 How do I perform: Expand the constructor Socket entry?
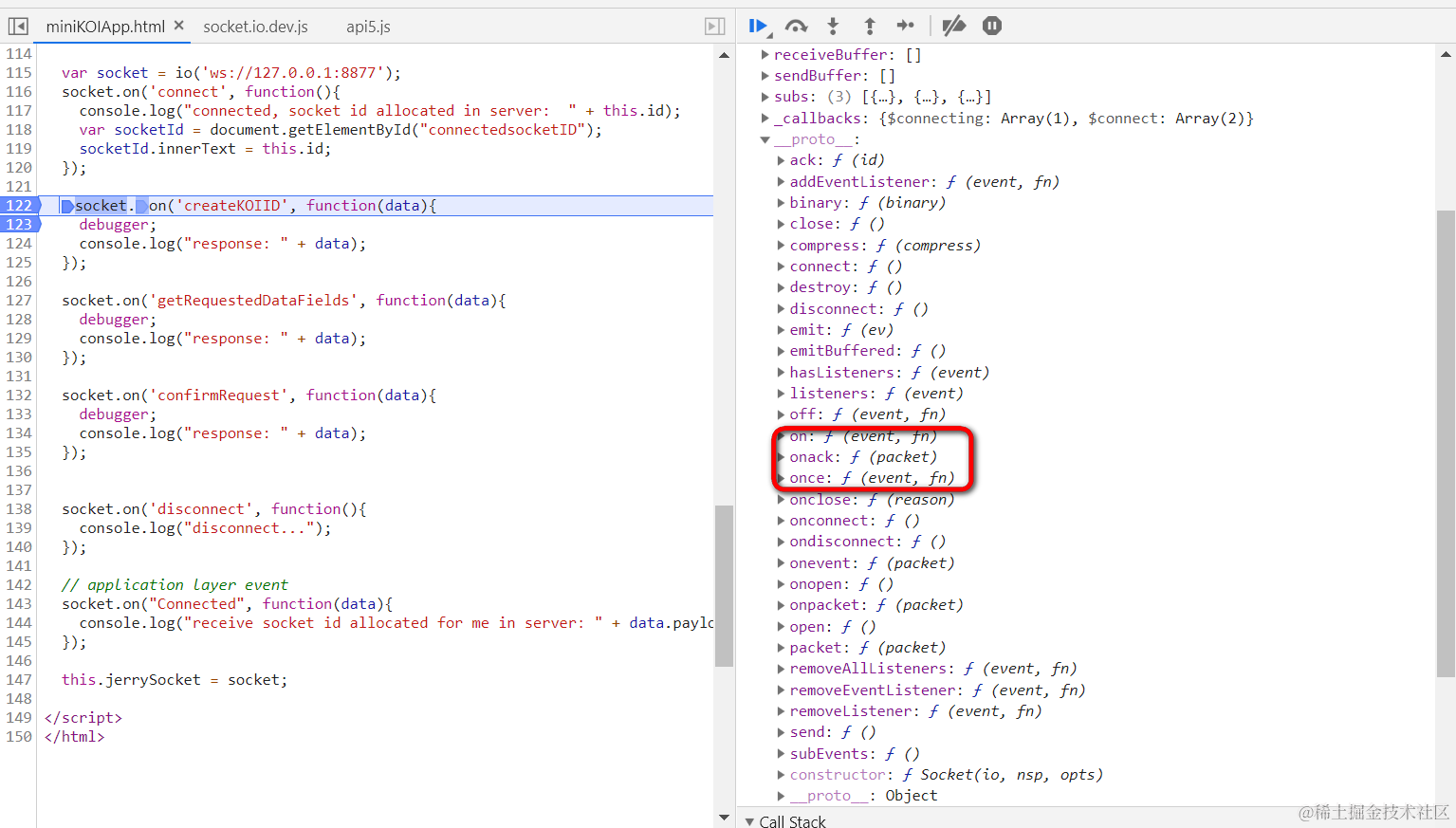tap(781, 775)
